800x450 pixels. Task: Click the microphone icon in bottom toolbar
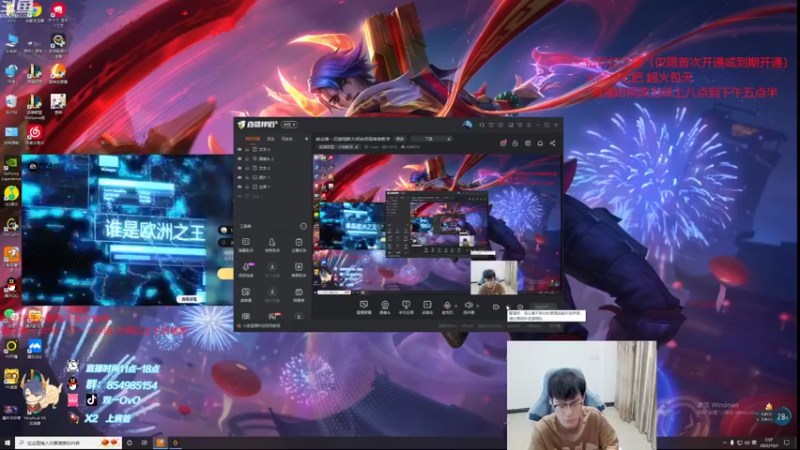tap(447, 307)
